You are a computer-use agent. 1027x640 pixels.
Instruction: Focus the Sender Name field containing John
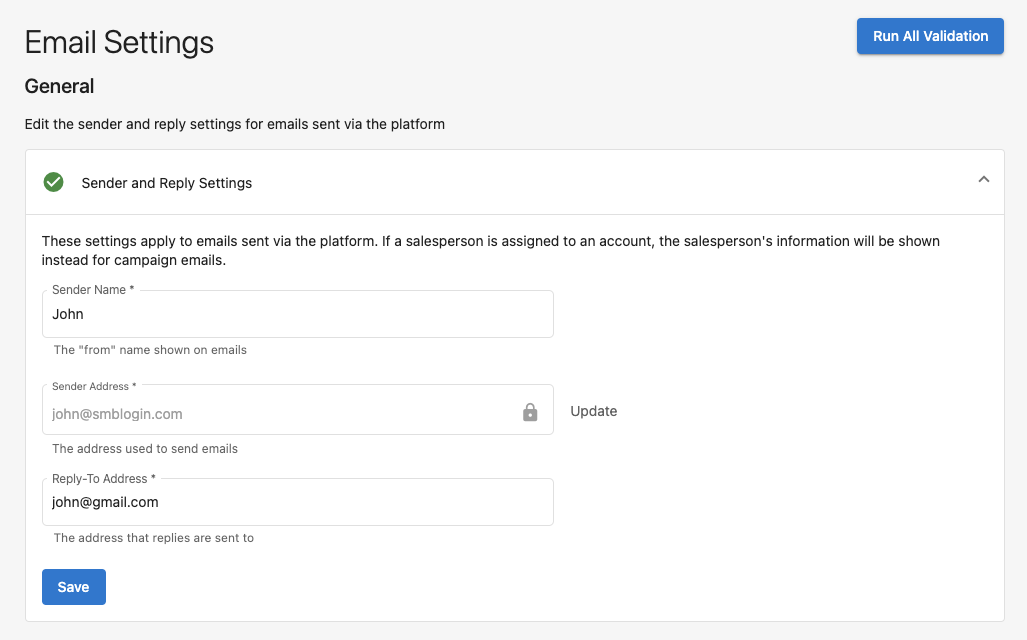(298, 314)
